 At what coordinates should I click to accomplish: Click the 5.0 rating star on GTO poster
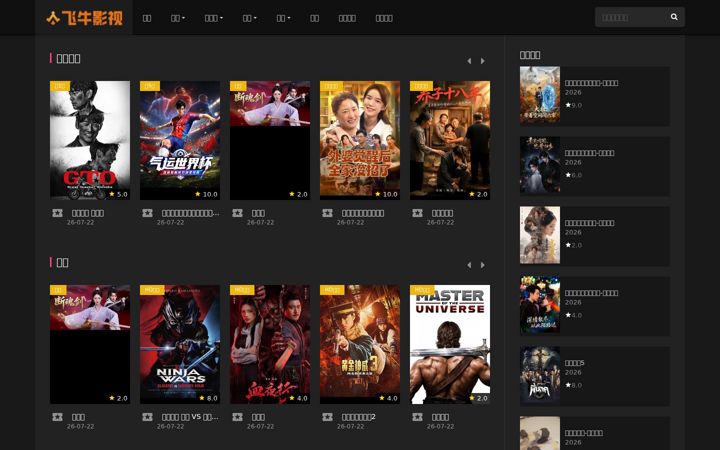(x=112, y=194)
